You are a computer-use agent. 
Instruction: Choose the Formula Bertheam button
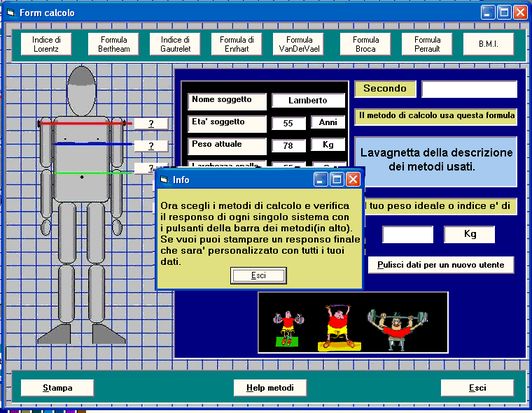point(113,44)
